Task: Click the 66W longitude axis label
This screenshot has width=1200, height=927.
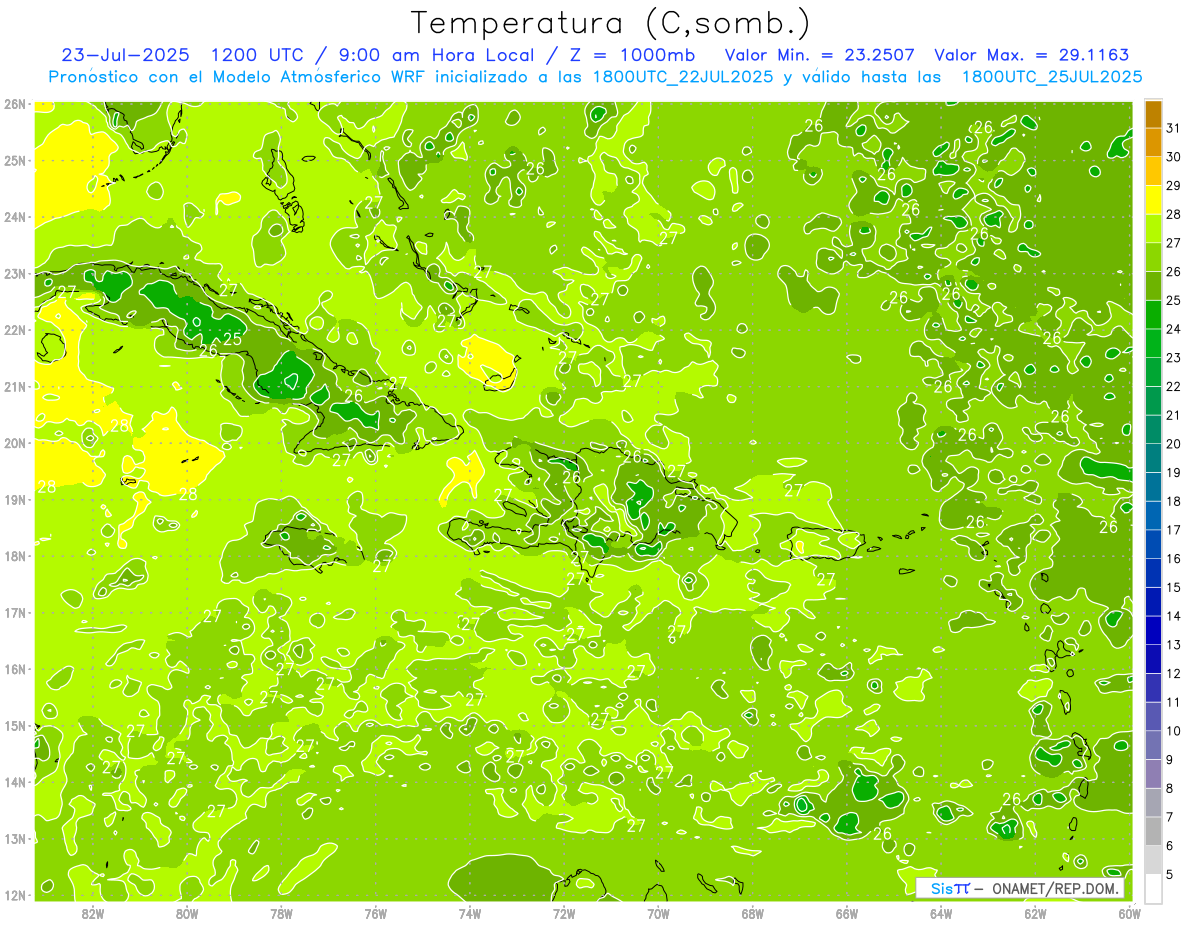Action: coord(847,913)
